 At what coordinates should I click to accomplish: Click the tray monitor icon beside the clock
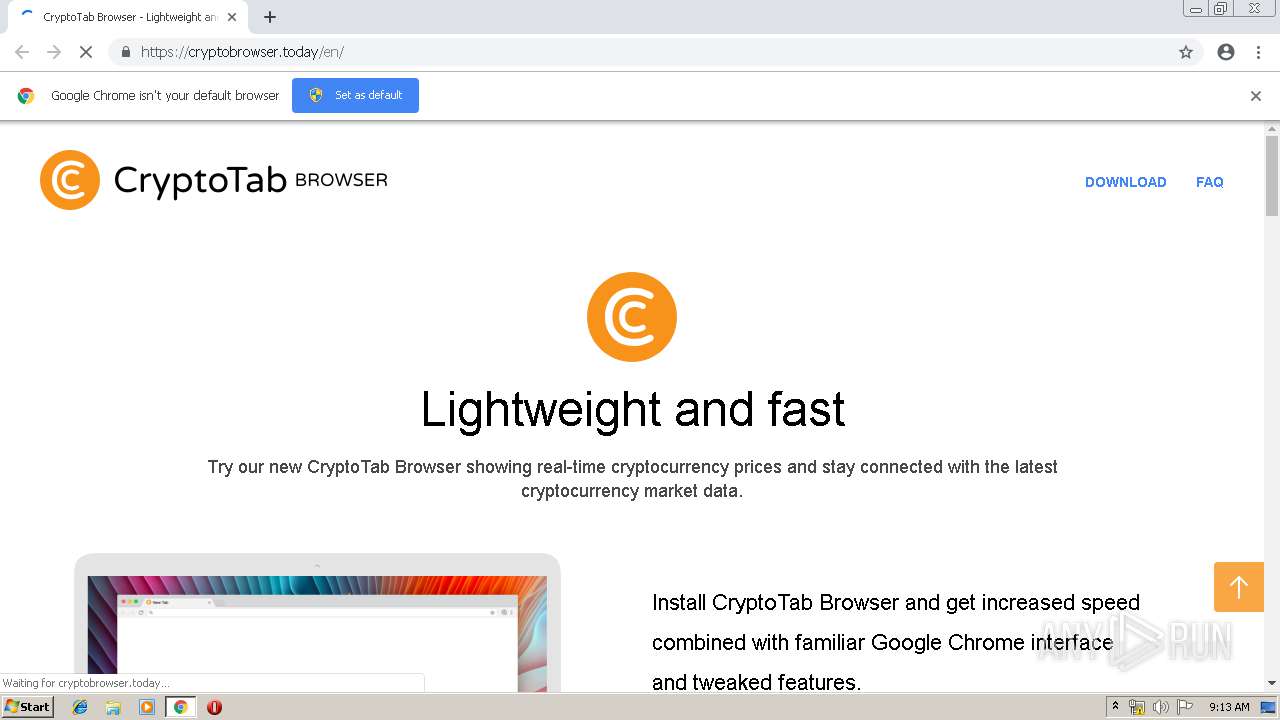(1268, 707)
